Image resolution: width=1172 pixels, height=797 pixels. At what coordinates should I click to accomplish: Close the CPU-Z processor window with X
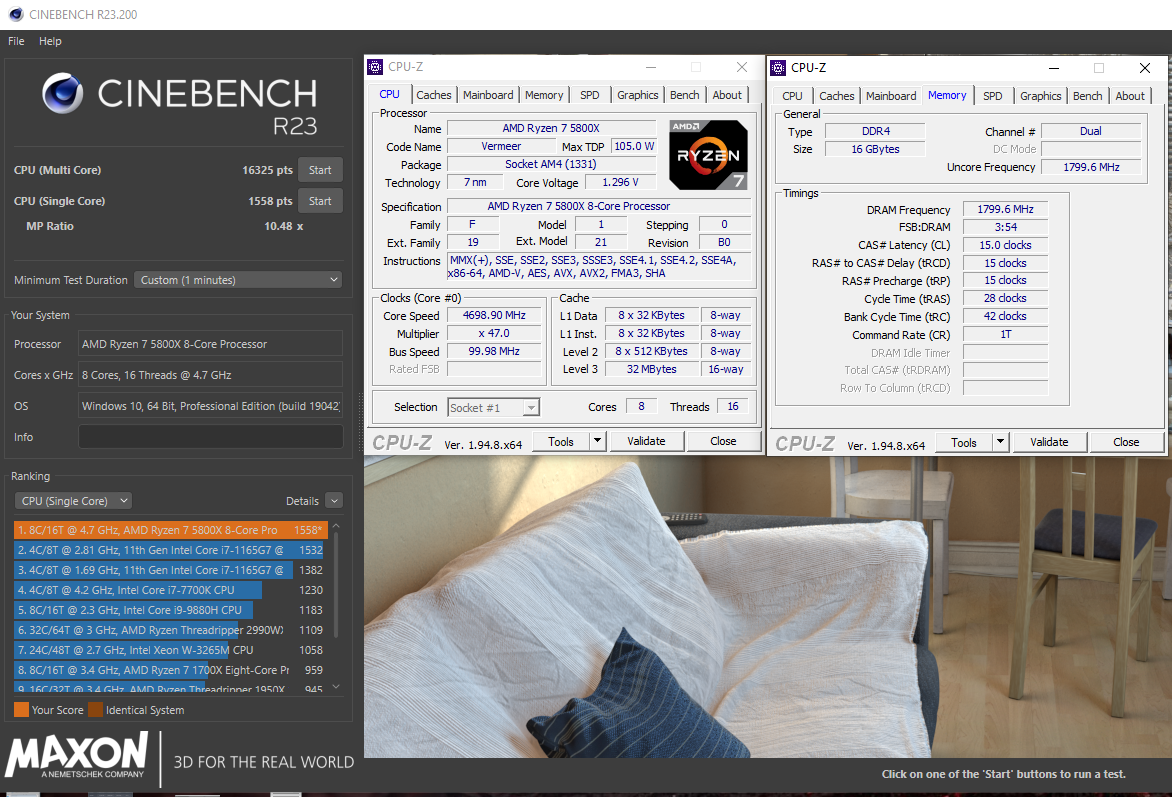[741, 67]
